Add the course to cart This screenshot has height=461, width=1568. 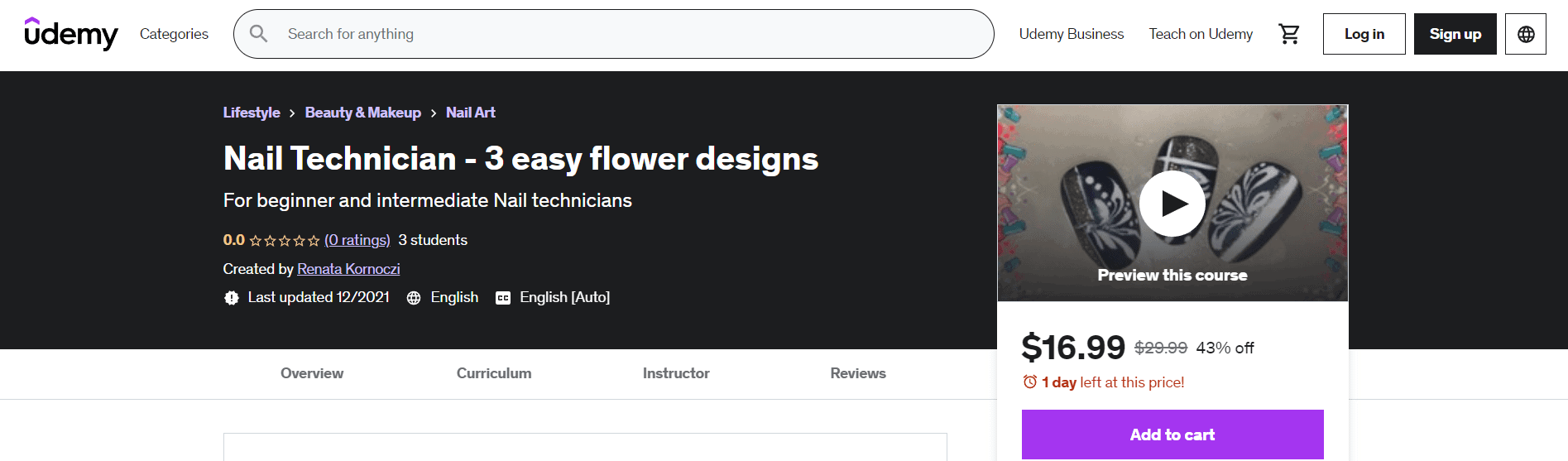pyautogui.click(x=1172, y=435)
